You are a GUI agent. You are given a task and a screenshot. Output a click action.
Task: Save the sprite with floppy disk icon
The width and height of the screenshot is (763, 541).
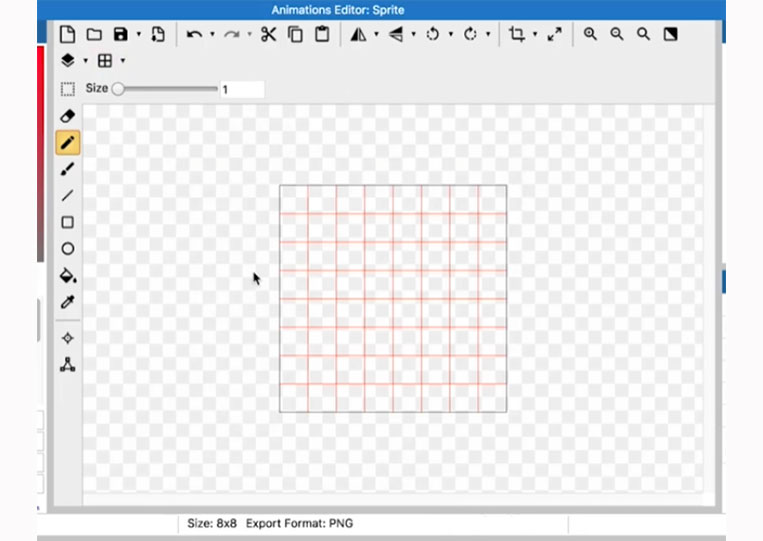click(x=120, y=35)
